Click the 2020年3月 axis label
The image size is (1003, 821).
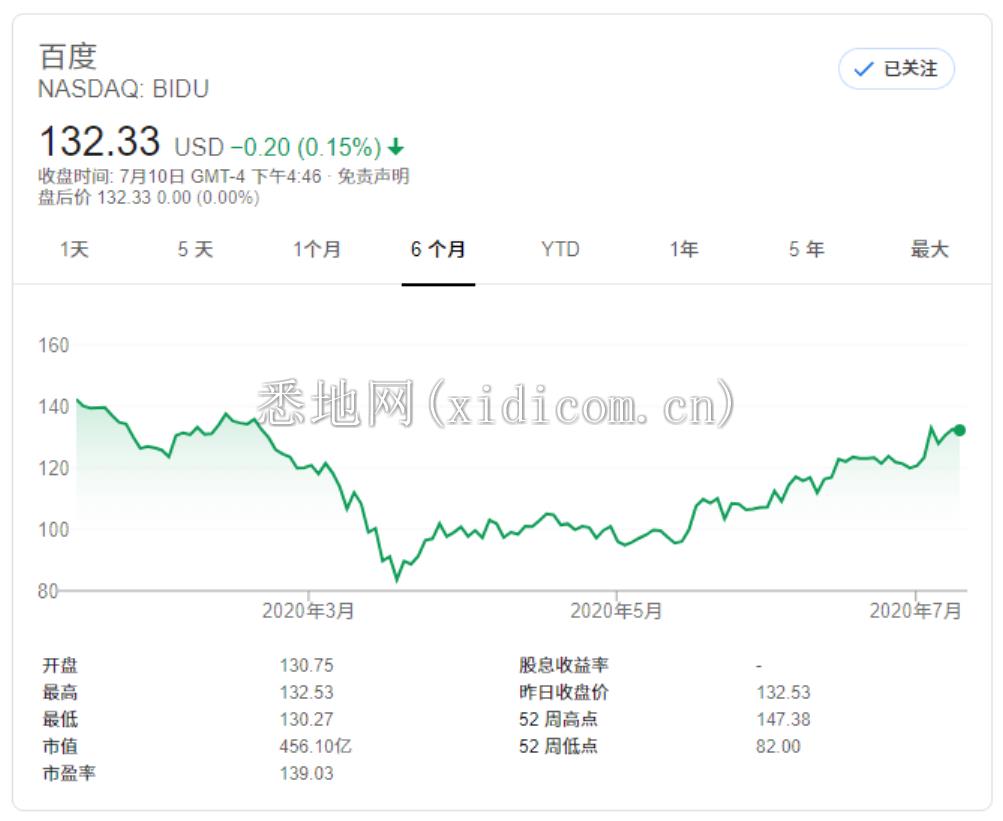pos(308,611)
